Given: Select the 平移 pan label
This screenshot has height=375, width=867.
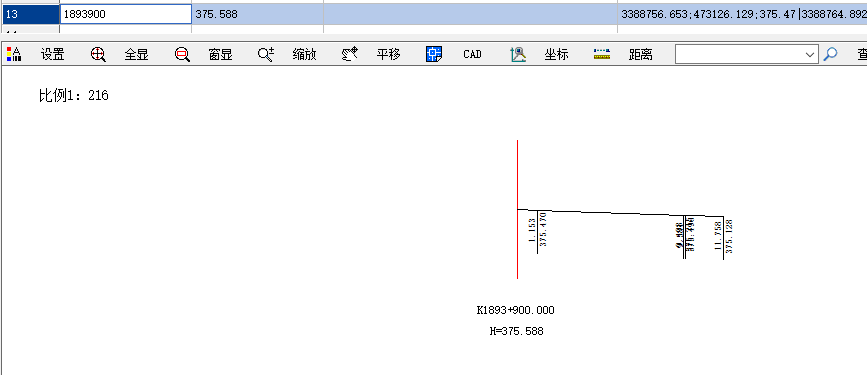Looking at the screenshot, I should 389,54.
